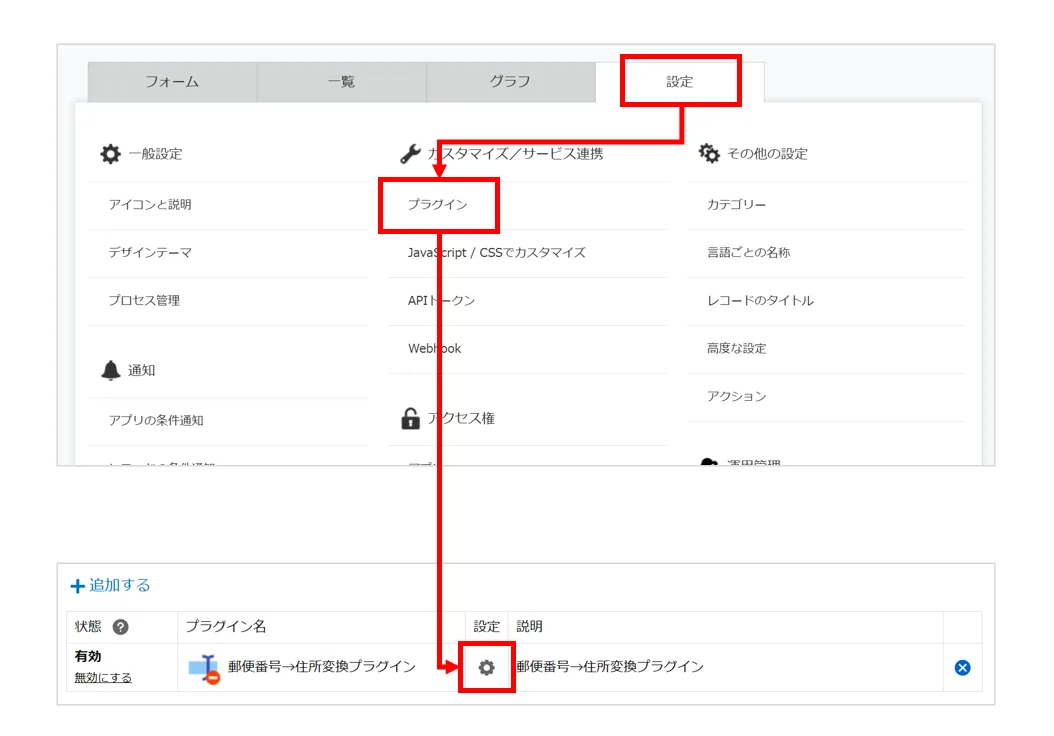Image resolution: width=1054 pixels, height=736 pixels.
Task: Click the 有効 status text
Action: click(x=88, y=656)
